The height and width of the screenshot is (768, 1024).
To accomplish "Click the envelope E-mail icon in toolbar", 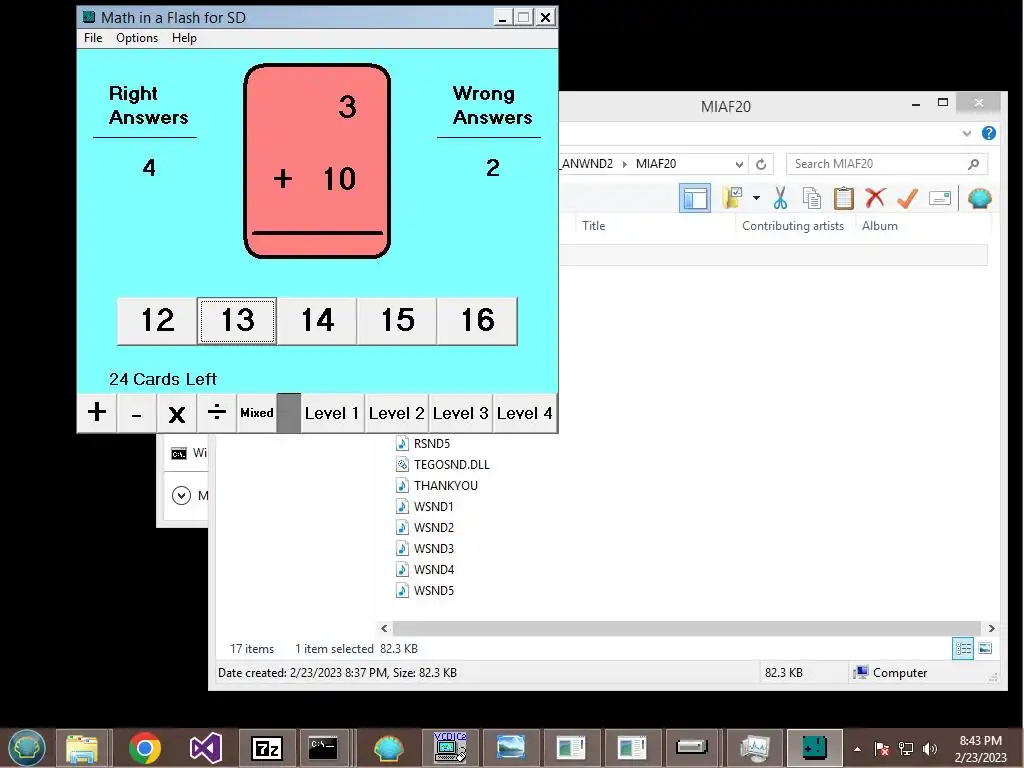I will click(x=940, y=198).
